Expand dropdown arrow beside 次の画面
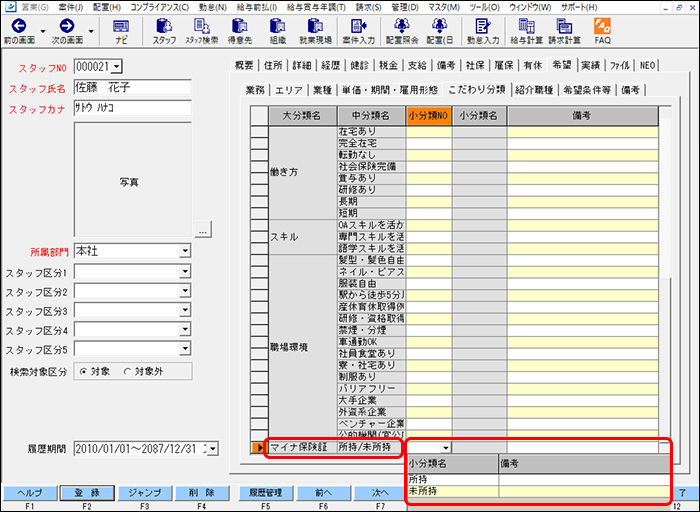 91,31
